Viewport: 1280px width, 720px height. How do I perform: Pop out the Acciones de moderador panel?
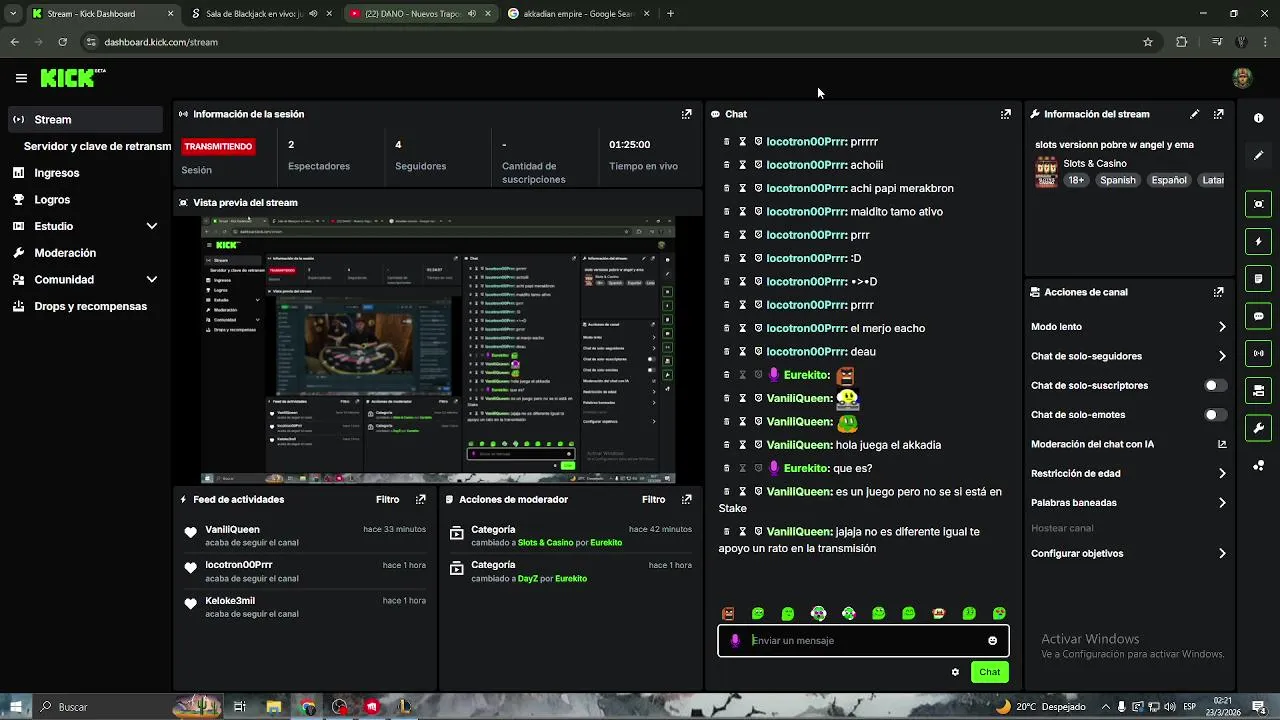click(686, 499)
